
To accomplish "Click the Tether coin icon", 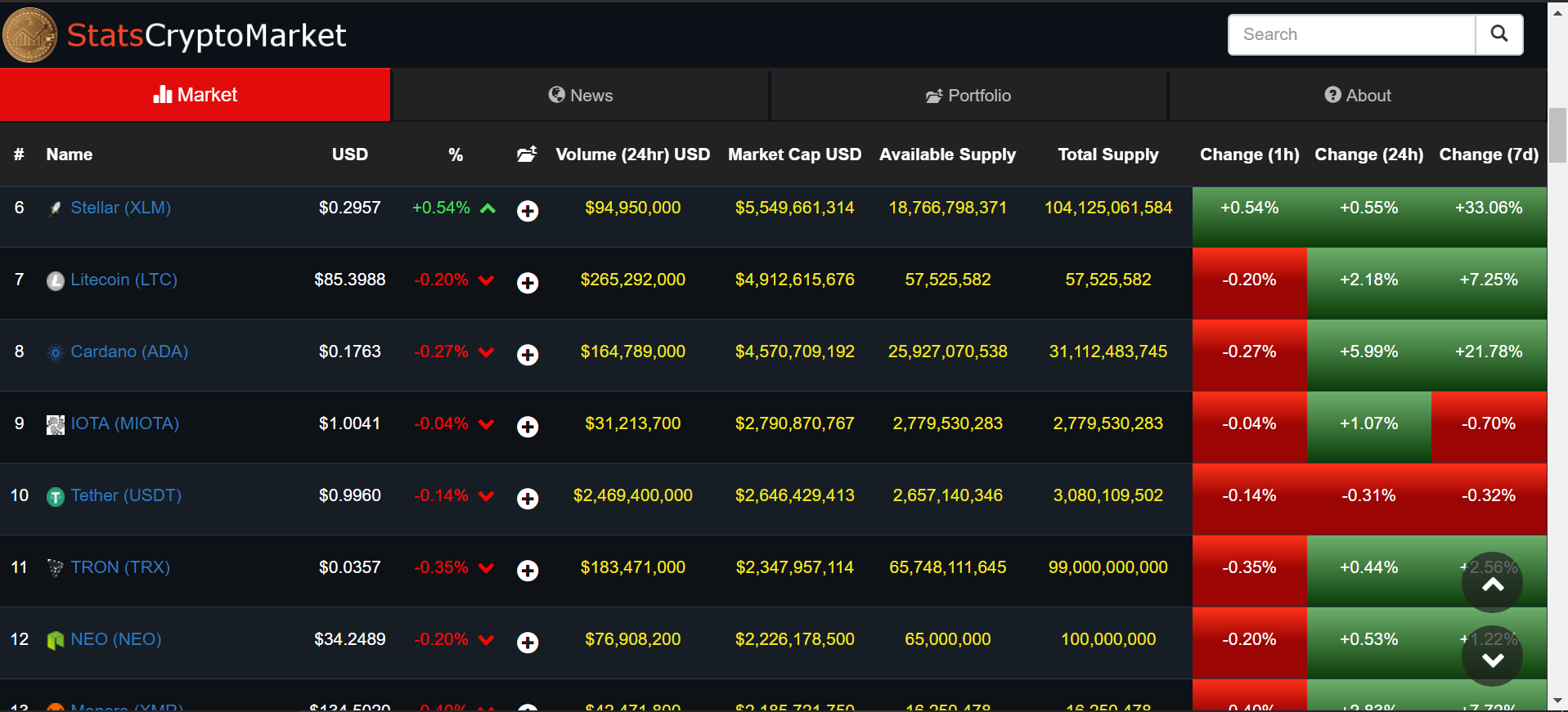I will click(56, 497).
